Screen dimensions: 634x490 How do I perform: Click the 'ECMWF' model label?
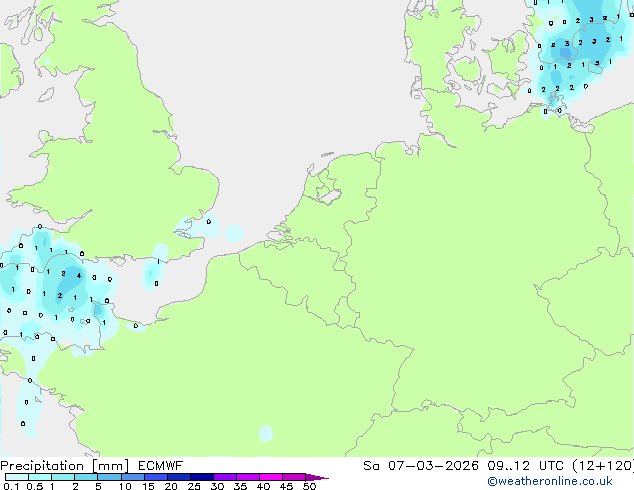161,466
